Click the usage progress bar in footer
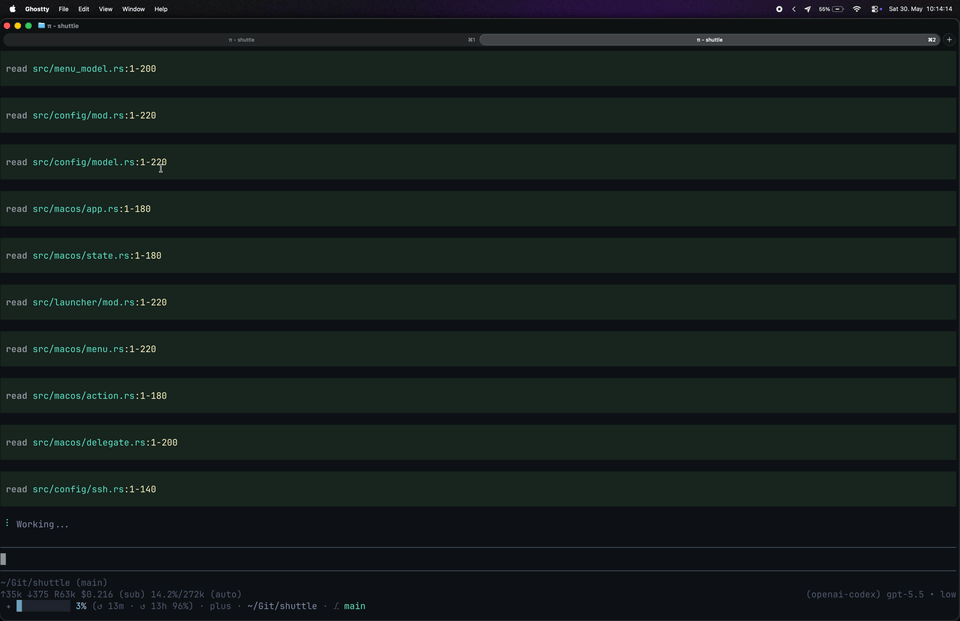The height and width of the screenshot is (621, 960). click(x=43, y=606)
